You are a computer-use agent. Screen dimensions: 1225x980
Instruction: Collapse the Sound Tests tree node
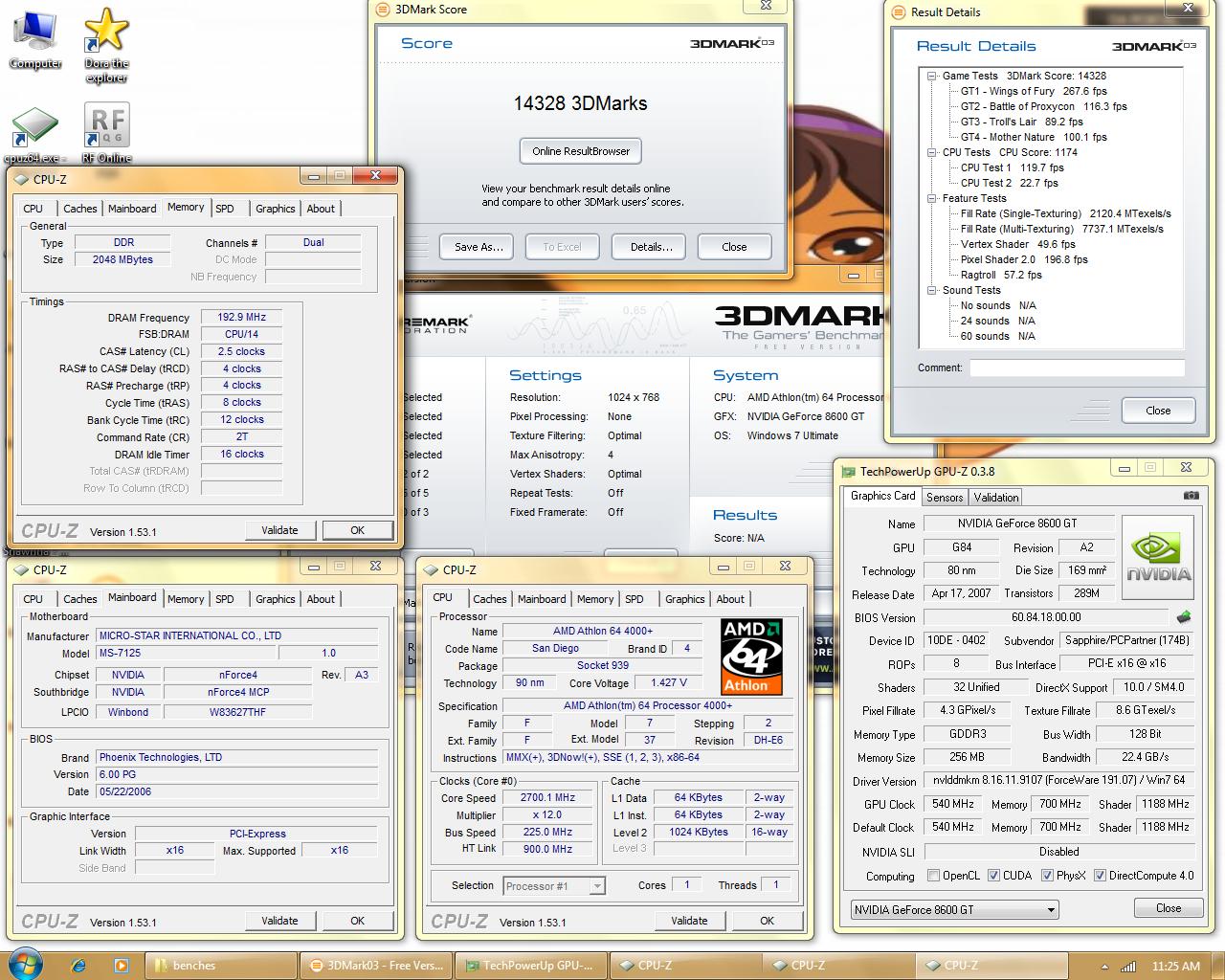932,290
